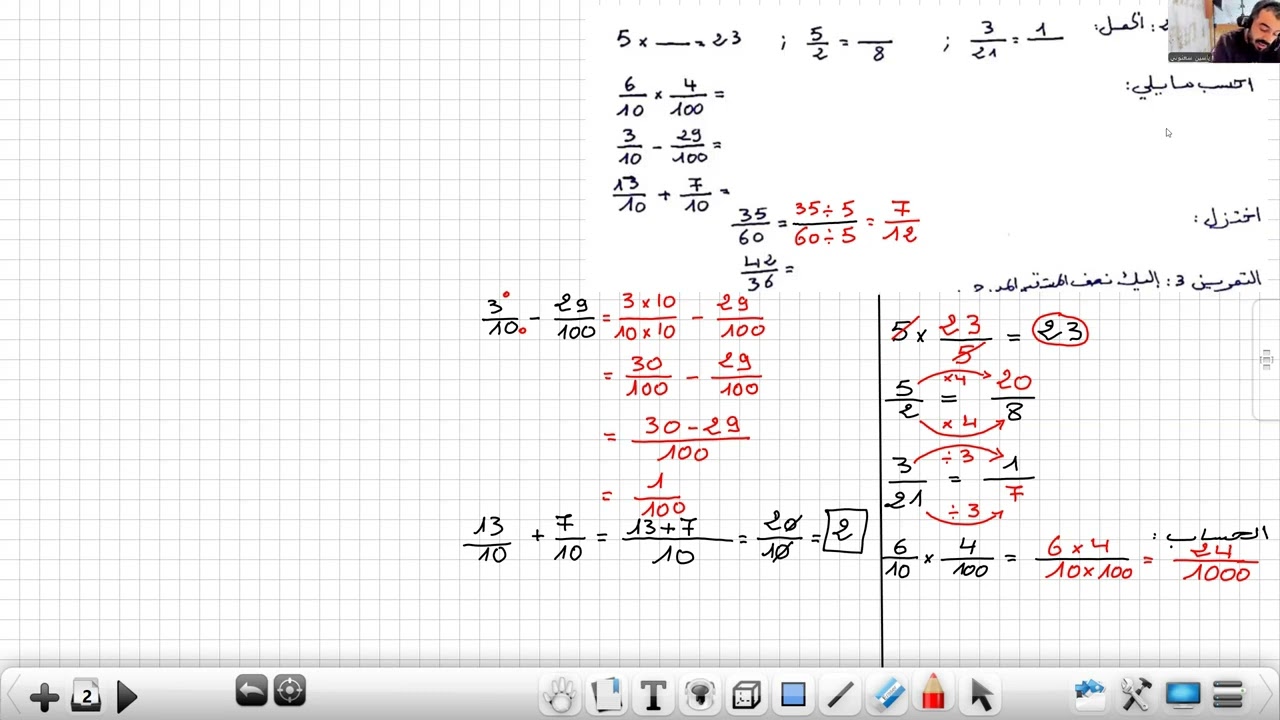The image size is (1280, 720).
Task: Collapse toolbar using left edge chevron
Action: [11, 694]
